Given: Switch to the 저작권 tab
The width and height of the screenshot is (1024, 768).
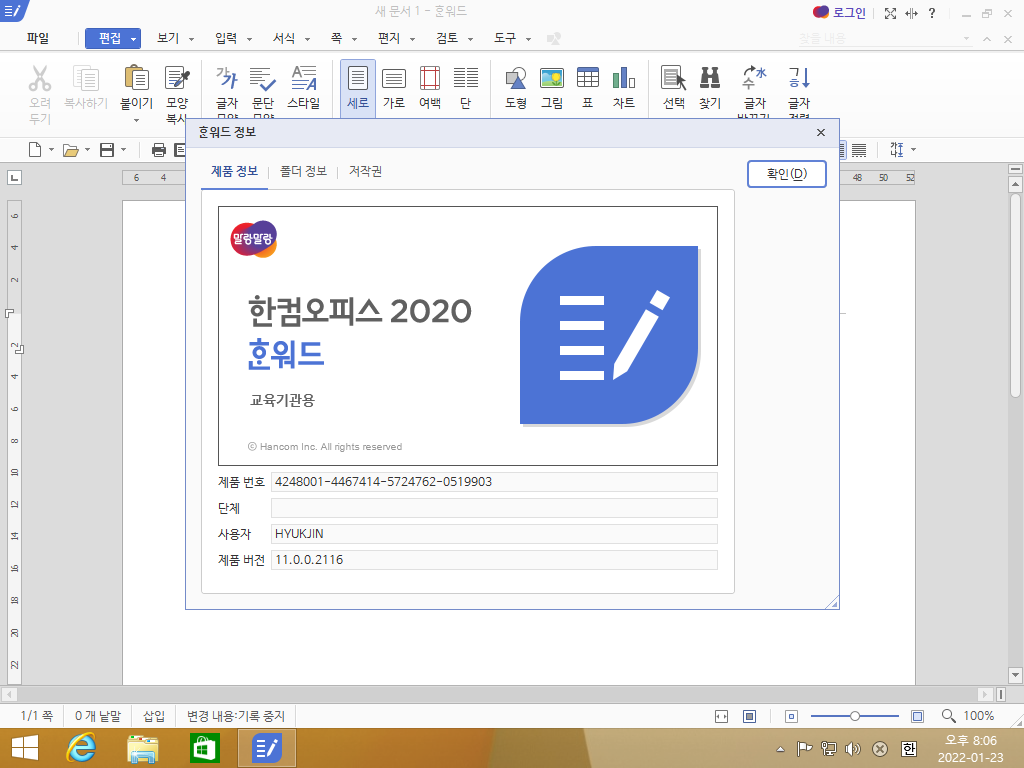Looking at the screenshot, I should [x=366, y=171].
